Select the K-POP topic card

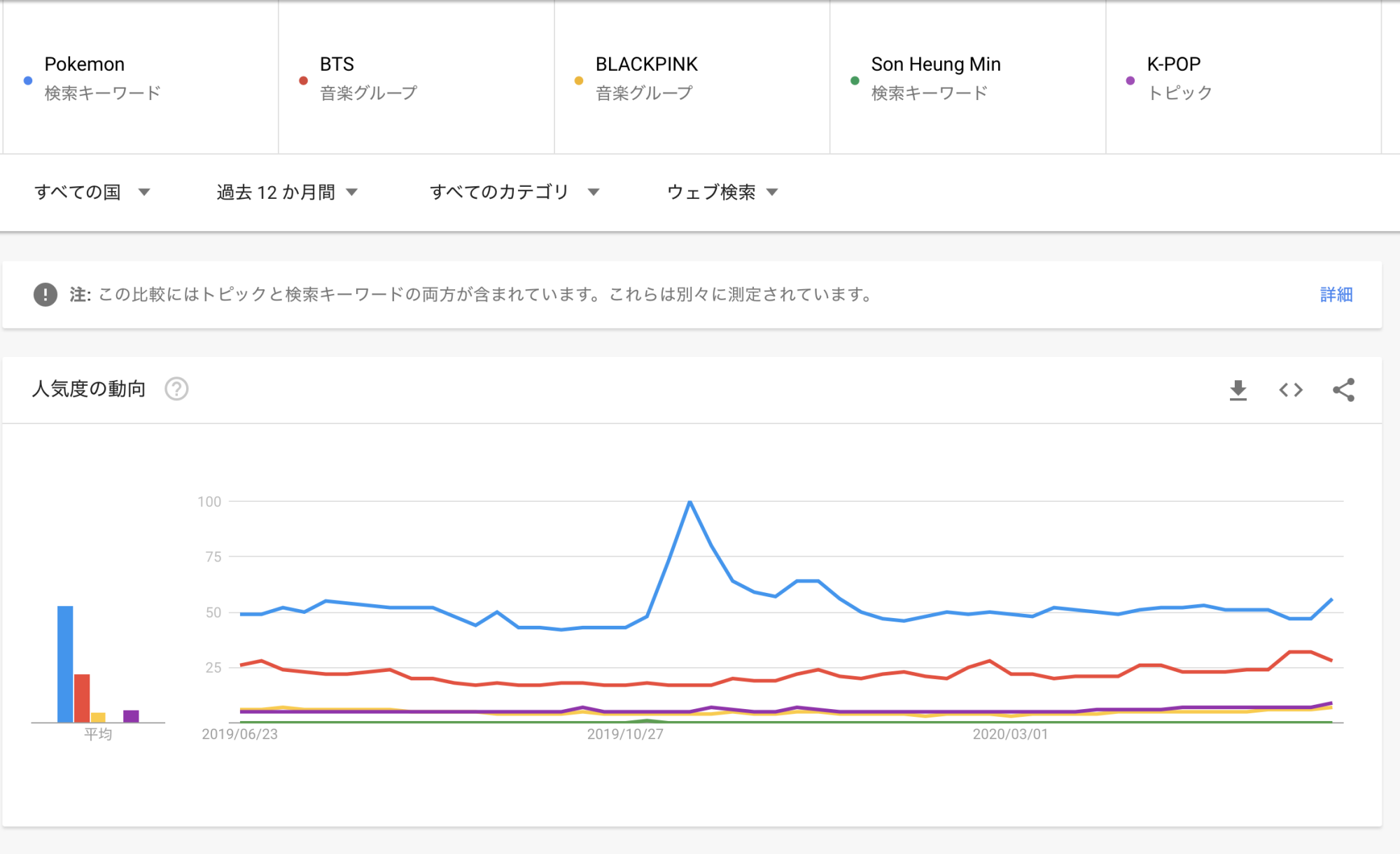pos(1244,77)
